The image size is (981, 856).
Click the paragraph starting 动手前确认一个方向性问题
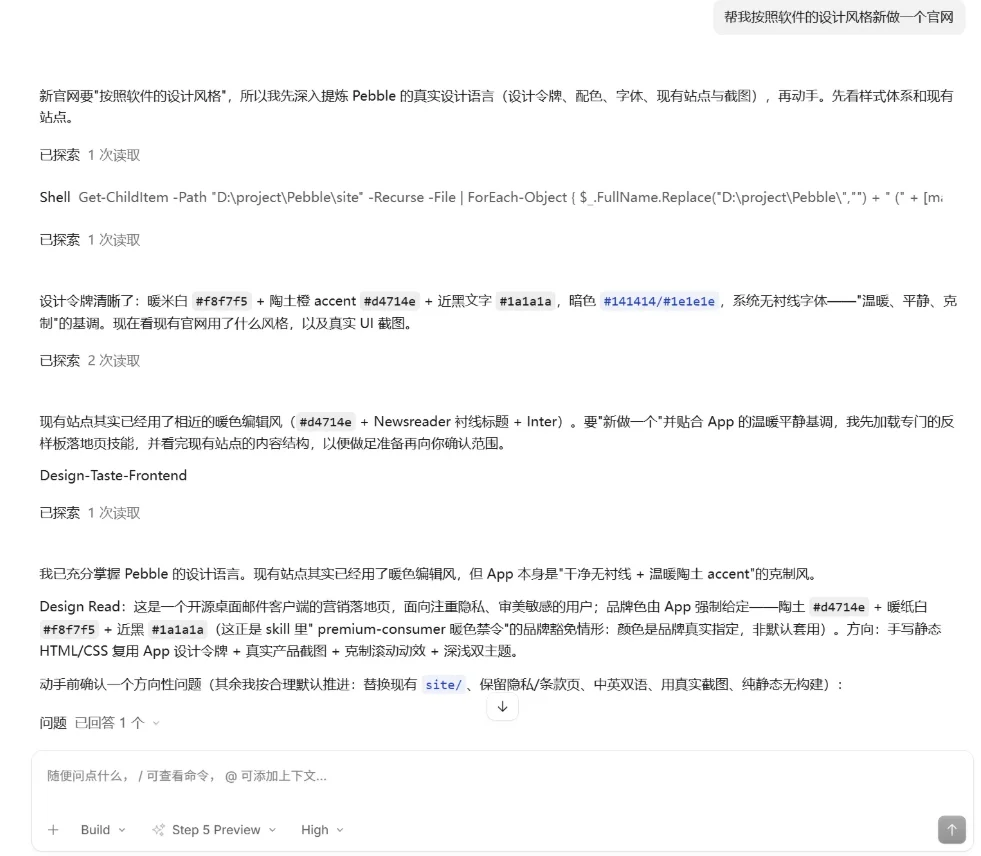click(441, 685)
